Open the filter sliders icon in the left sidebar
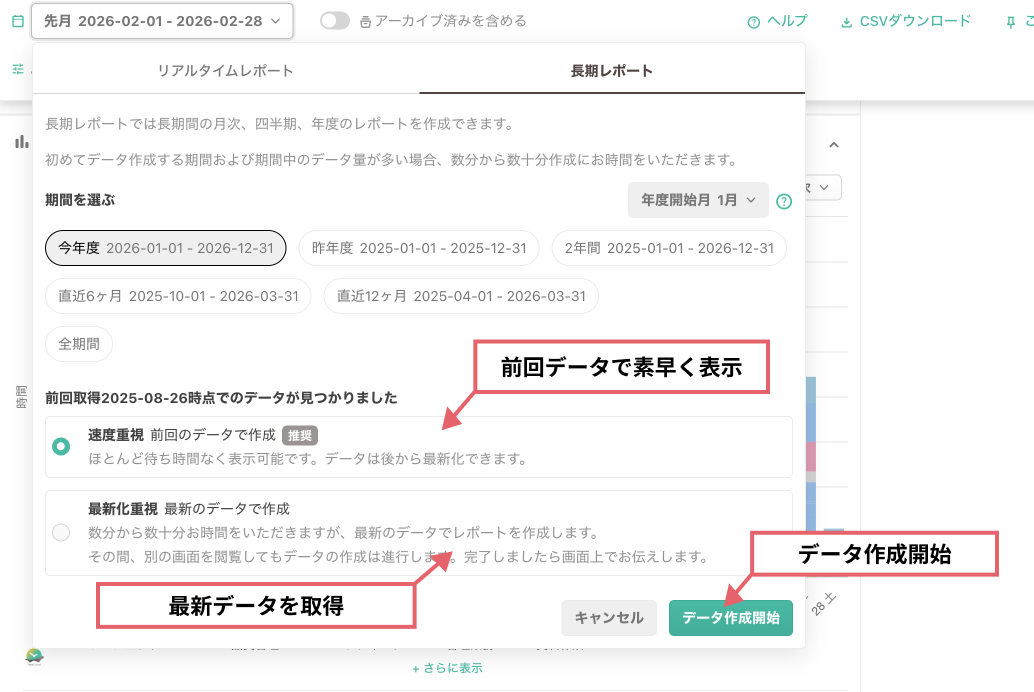Viewport: 1034px width, 692px height. [16, 68]
